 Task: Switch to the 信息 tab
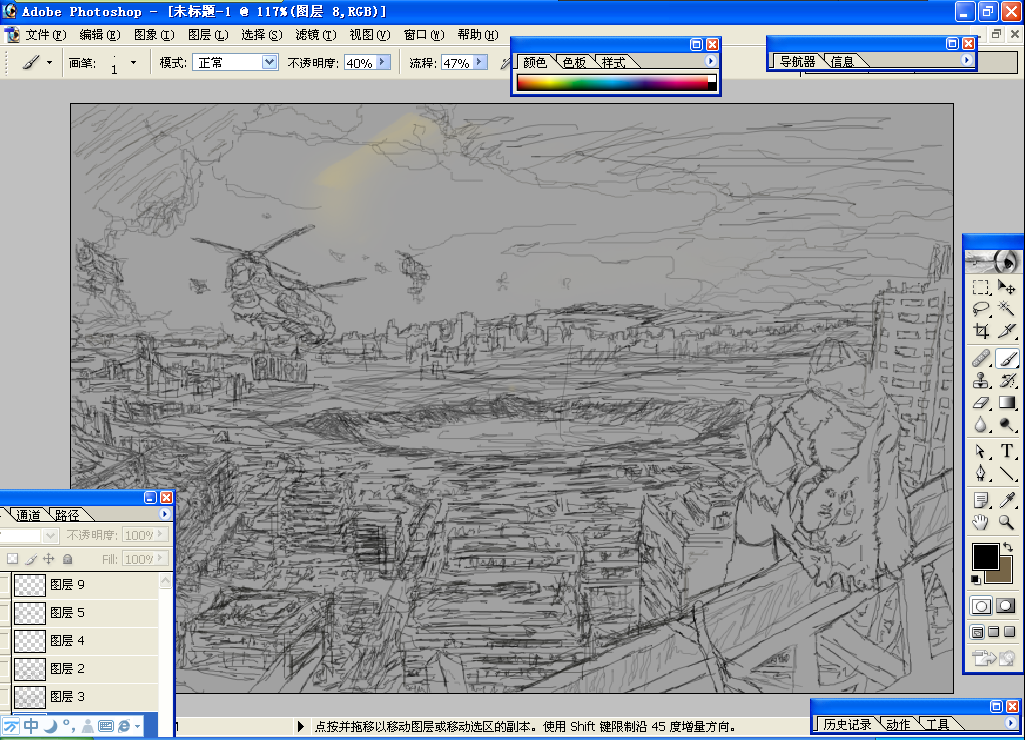click(842, 61)
